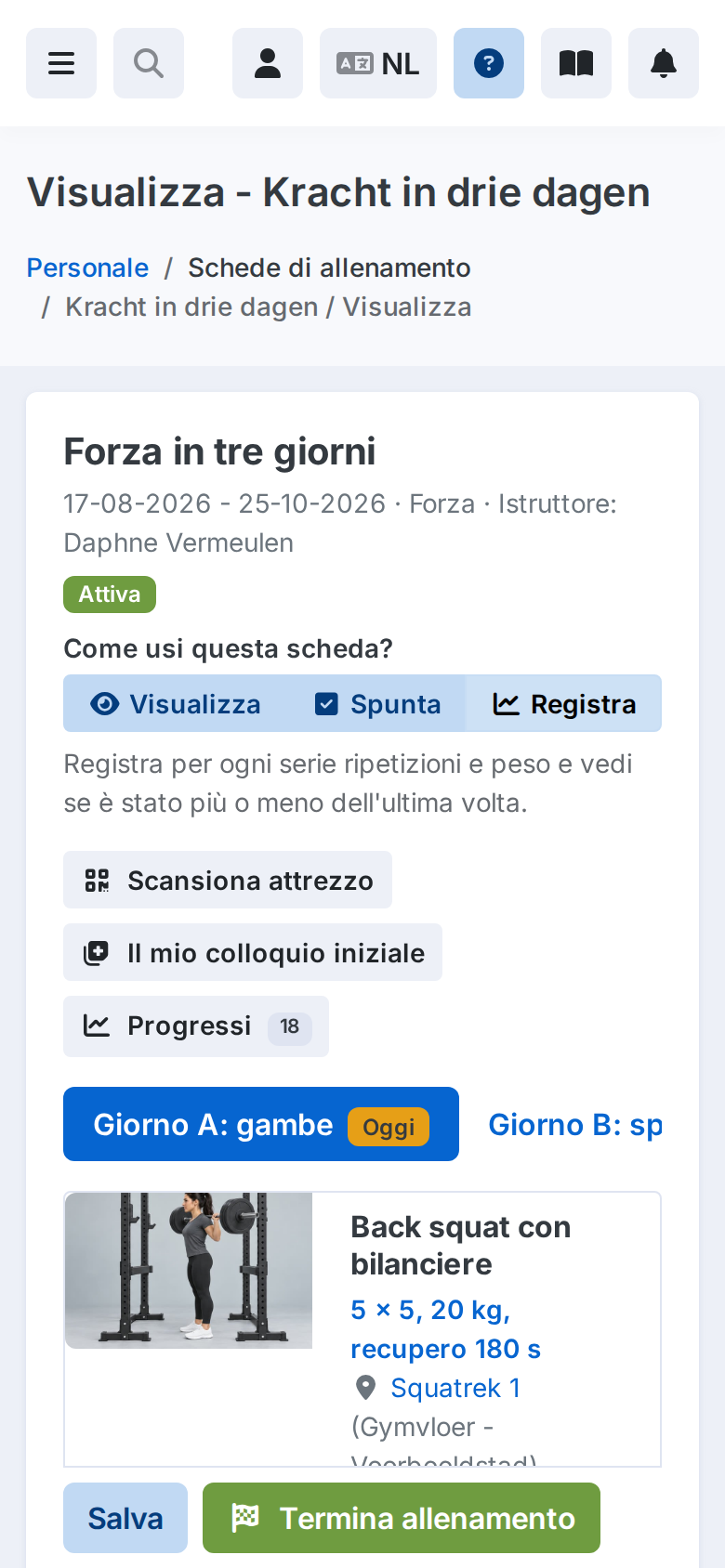Switch to the Giorno B tab
This screenshot has height=1568, width=725.
pos(575,1124)
